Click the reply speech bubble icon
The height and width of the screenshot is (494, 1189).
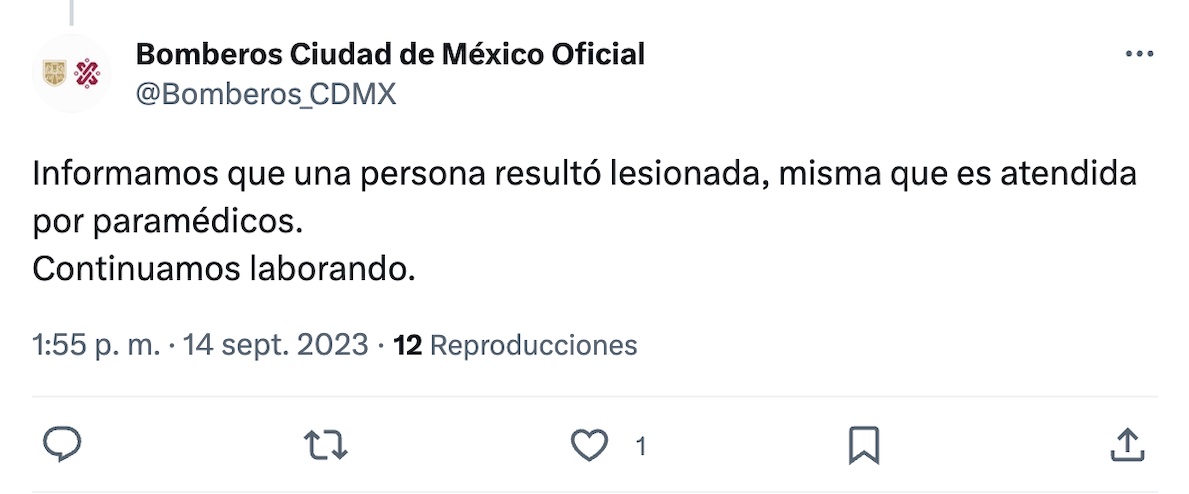[x=62, y=445]
